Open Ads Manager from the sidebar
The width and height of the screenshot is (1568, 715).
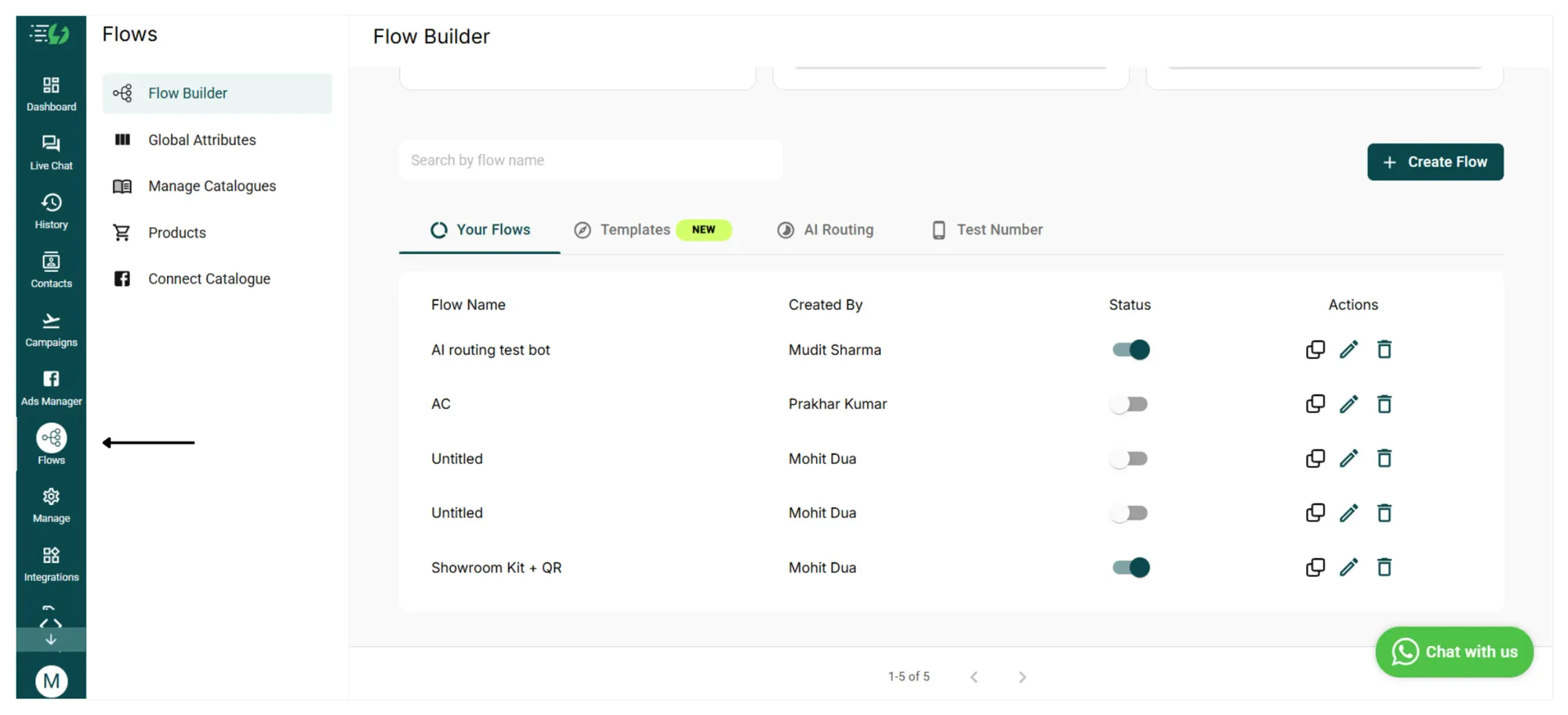point(51,388)
